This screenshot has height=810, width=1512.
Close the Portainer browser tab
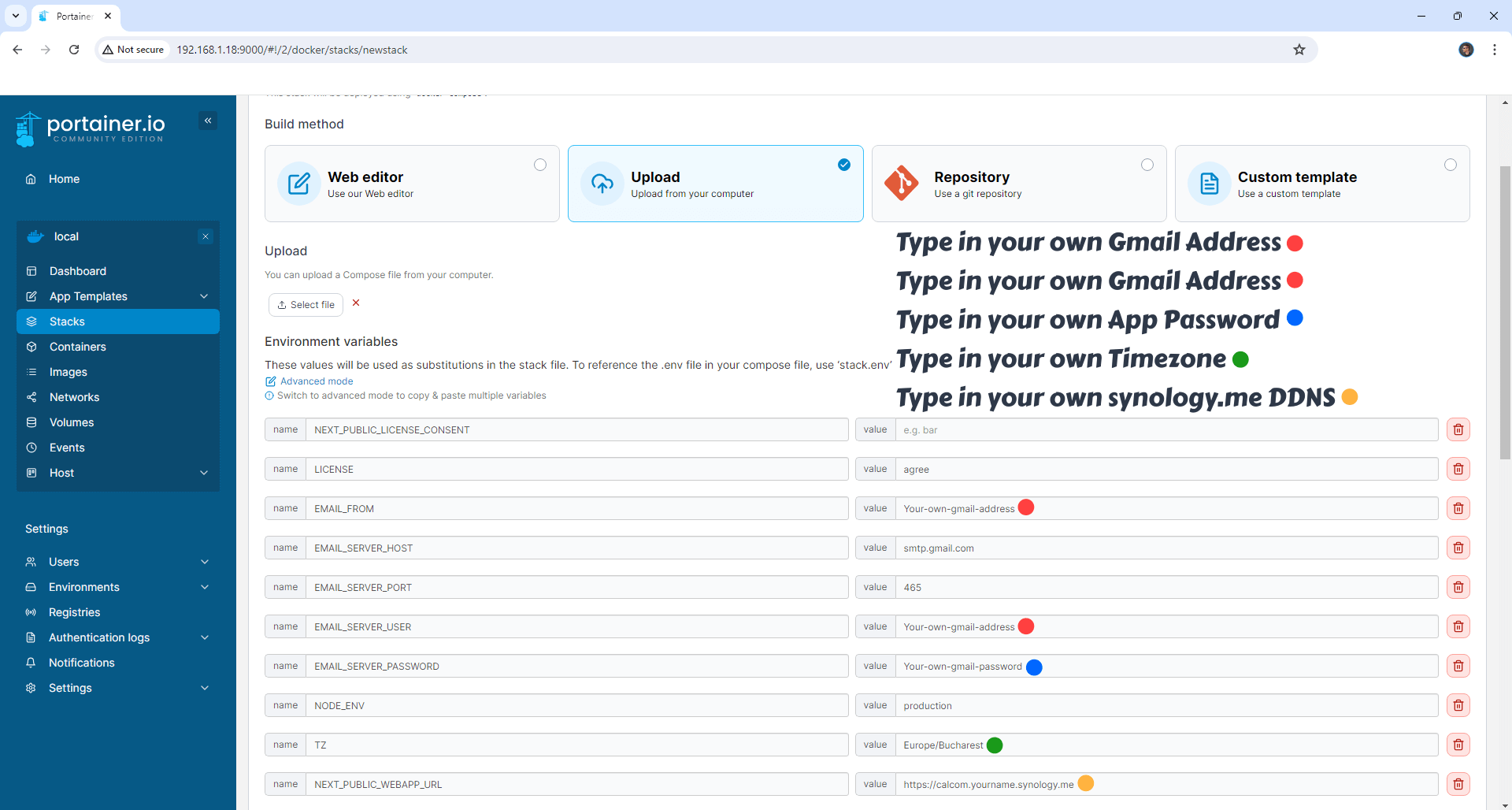(x=108, y=16)
